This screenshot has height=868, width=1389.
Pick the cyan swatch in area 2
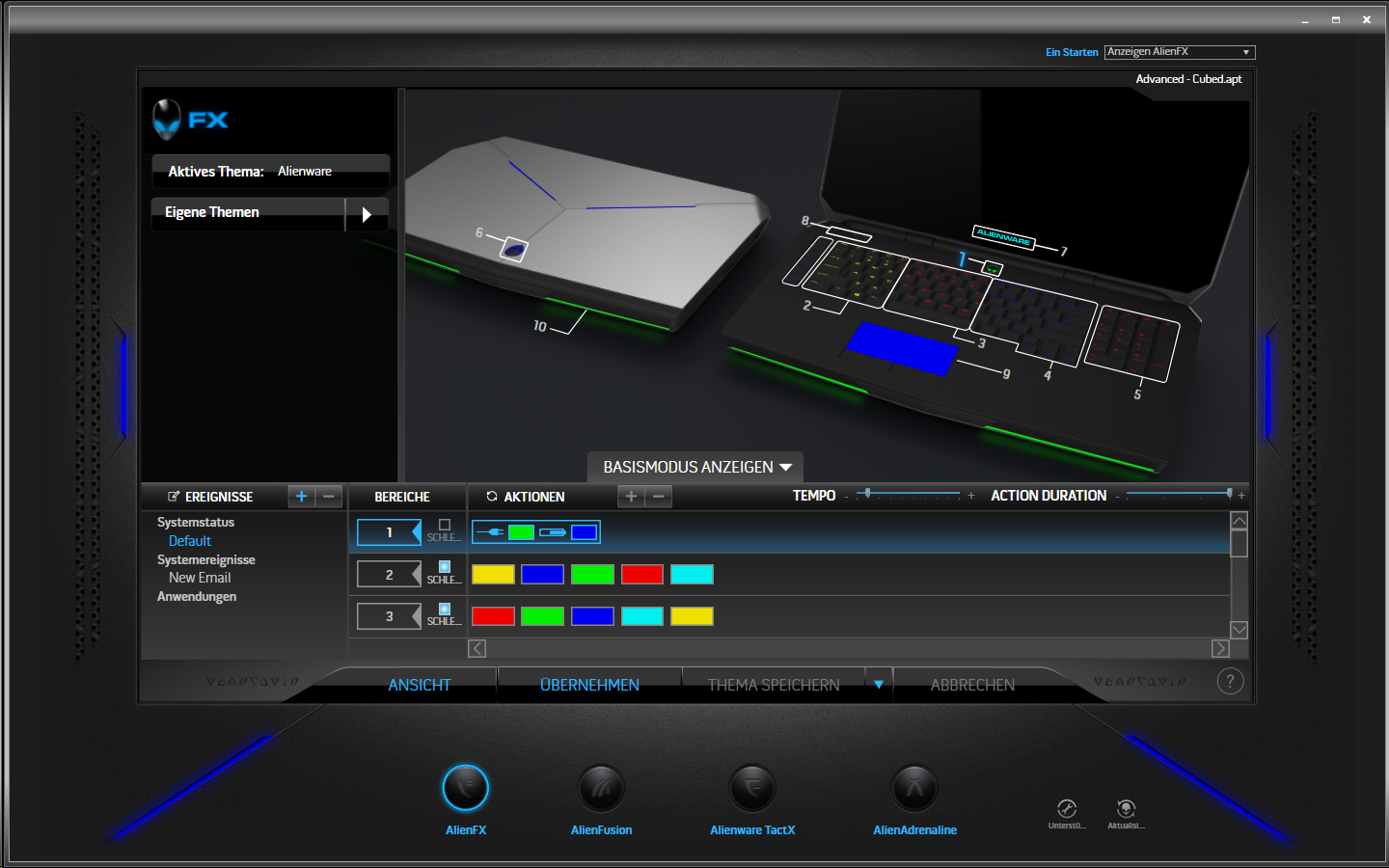pos(692,575)
